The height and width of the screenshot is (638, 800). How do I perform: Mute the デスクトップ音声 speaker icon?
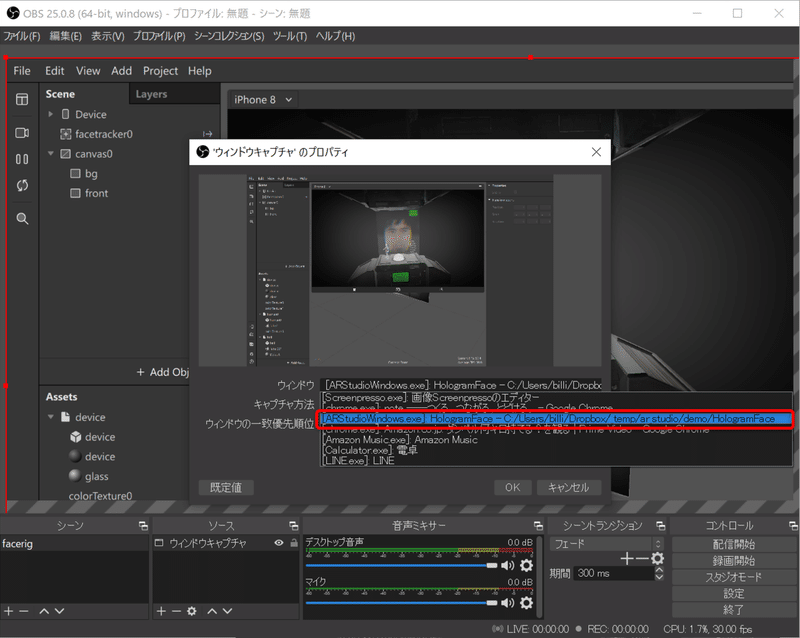click(x=507, y=565)
